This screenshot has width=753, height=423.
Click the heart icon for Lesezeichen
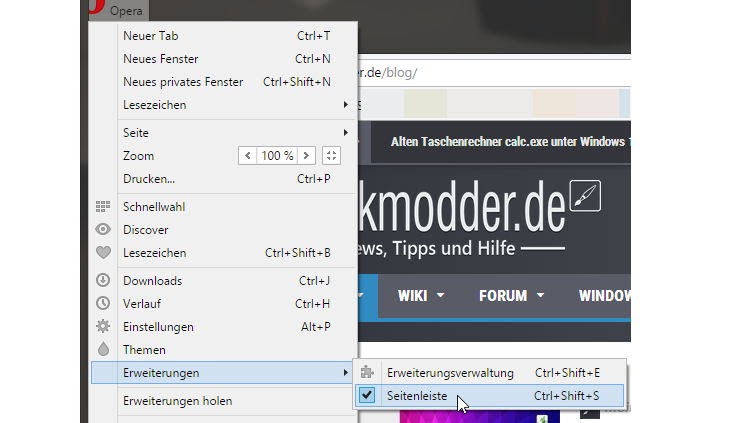(x=103, y=253)
